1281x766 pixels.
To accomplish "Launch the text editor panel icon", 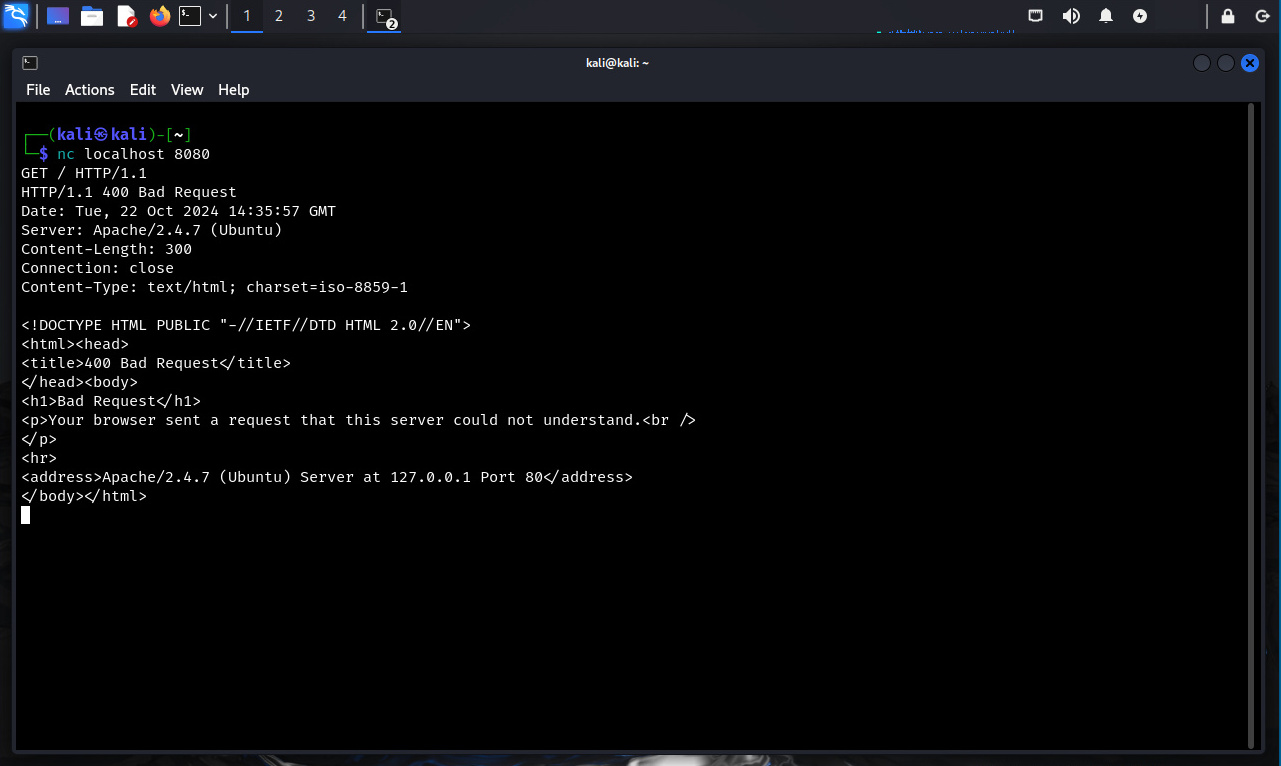I will click(x=126, y=16).
